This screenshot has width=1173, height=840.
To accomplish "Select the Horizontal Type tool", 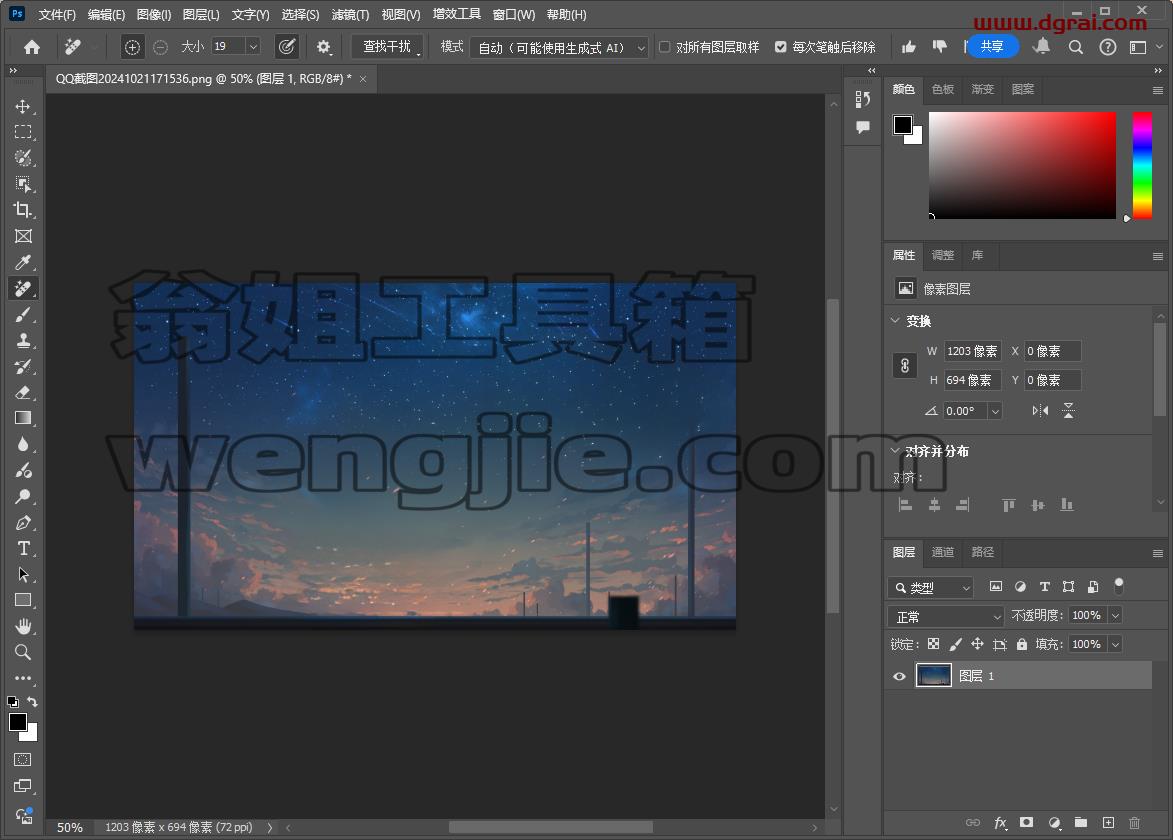I will click(22, 548).
